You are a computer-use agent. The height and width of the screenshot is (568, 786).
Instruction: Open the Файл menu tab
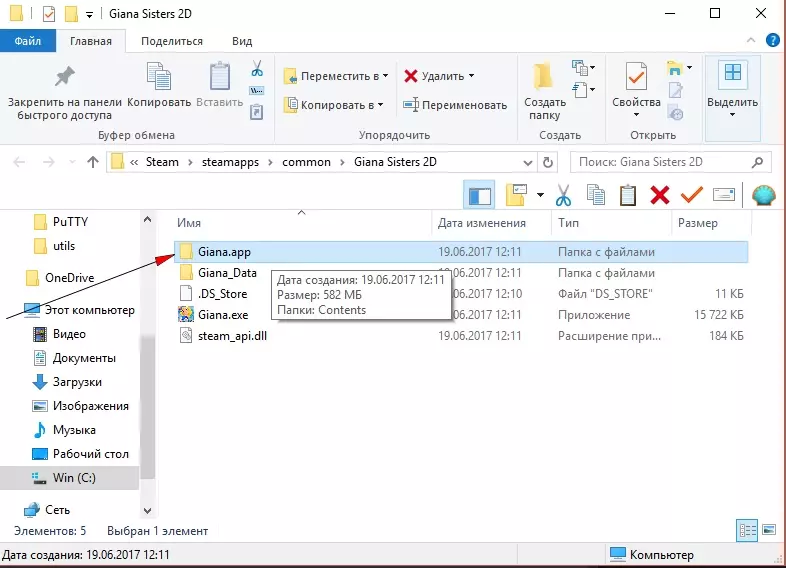point(28,41)
